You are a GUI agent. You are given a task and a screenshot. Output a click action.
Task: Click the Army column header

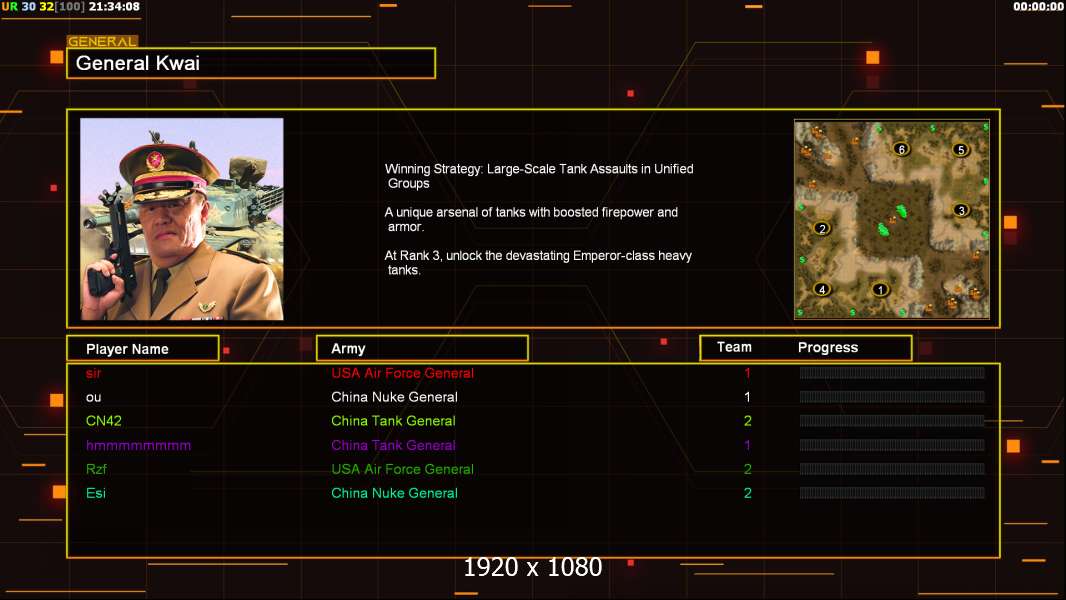pos(422,349)
